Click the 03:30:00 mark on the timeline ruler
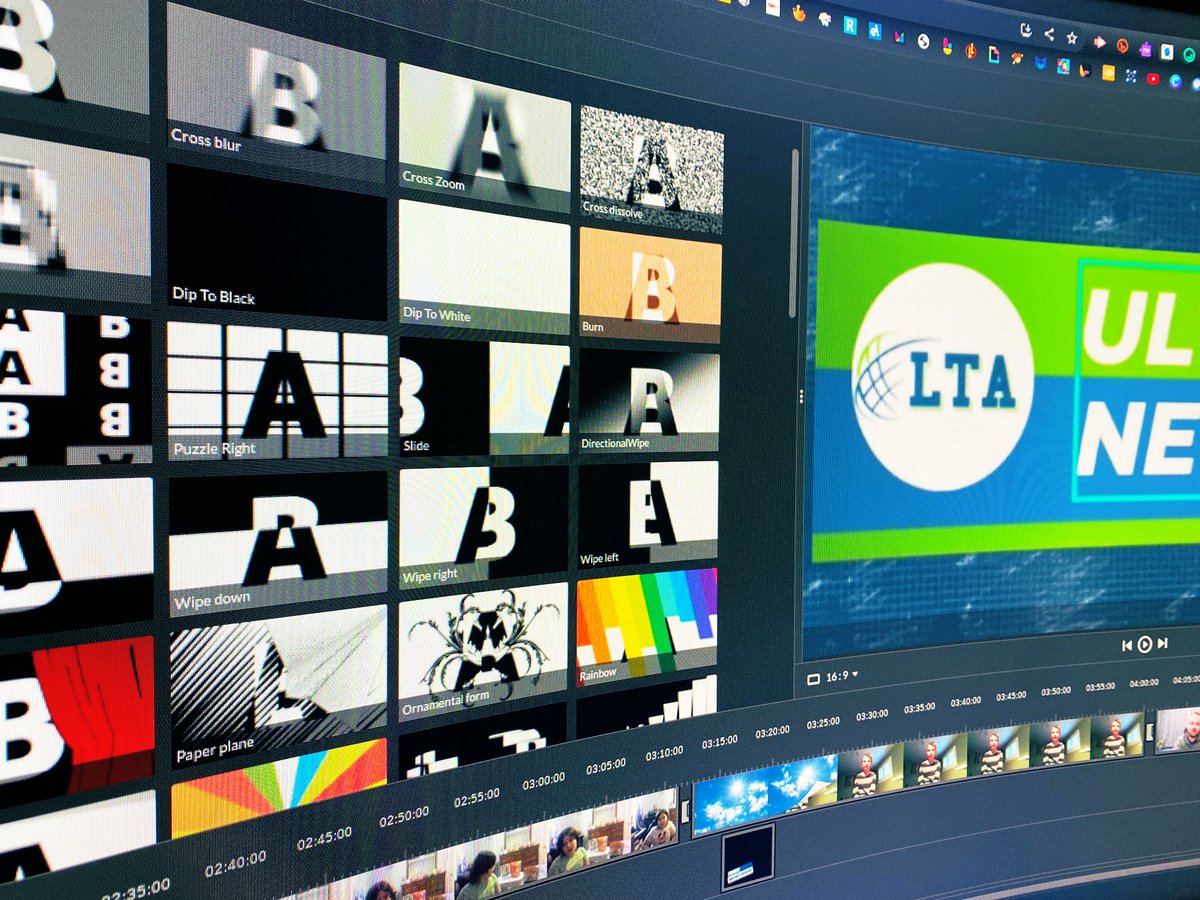 (872, 714)
